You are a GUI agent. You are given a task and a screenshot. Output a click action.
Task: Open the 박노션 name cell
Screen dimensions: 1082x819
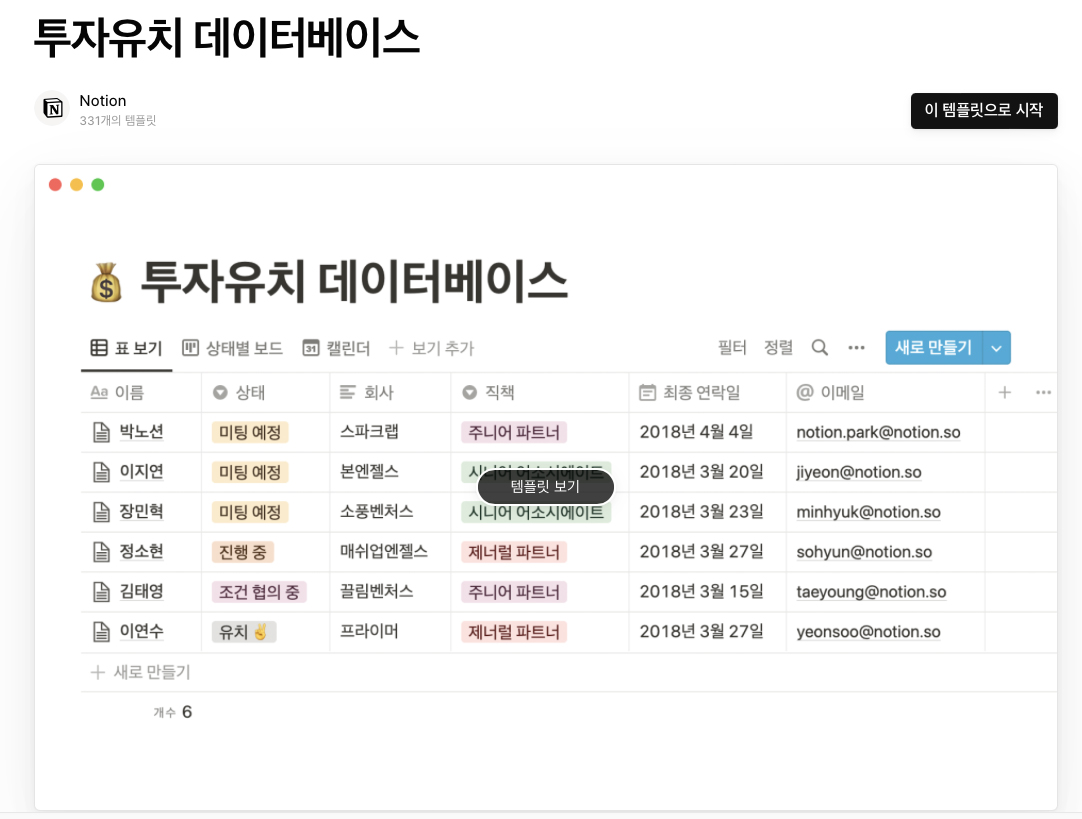tap(141, 432)
